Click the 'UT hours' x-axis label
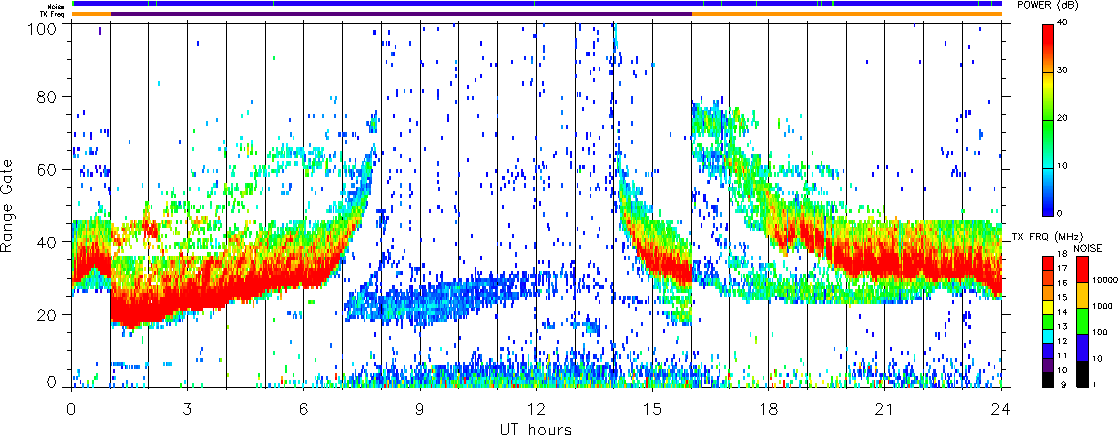This screenshot has height=435, width=1118. point(536,429)
